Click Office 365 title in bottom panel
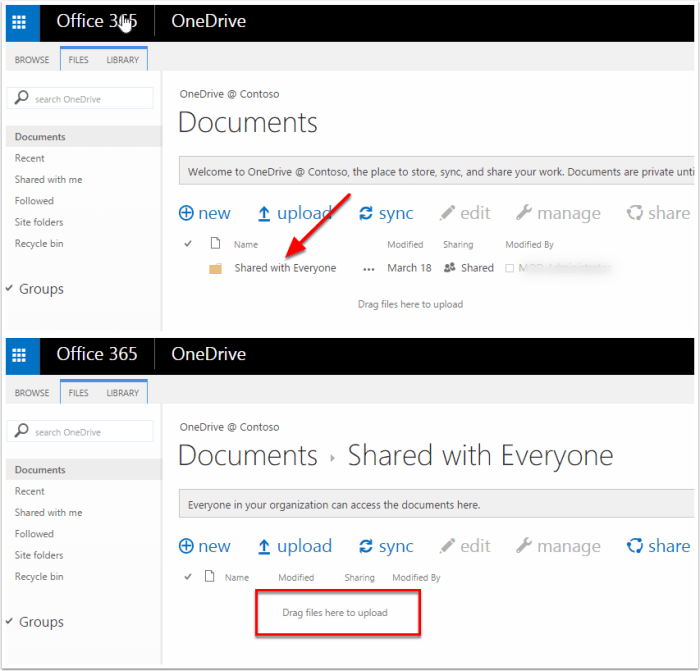 [x=96, y=354]
